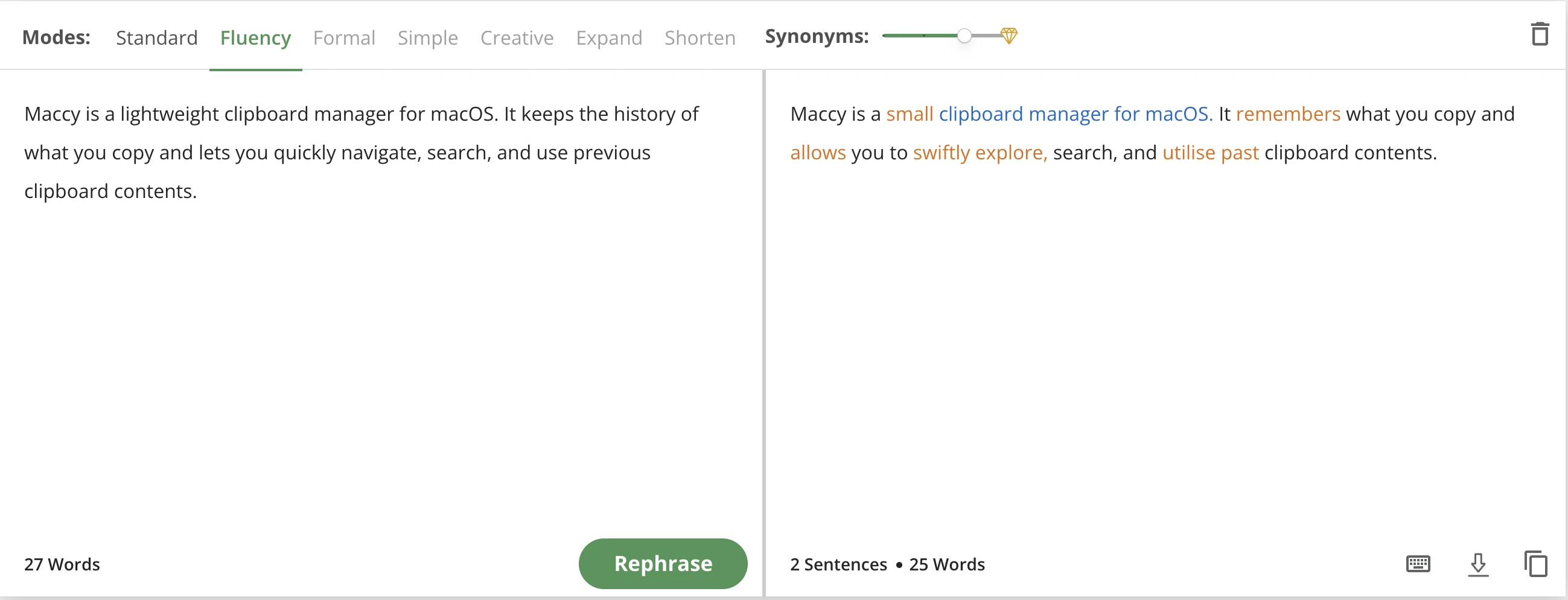Screen dimensions: 1568x600
Task: Open the keyboard shortcuts icon
Action: point(1418,564)
